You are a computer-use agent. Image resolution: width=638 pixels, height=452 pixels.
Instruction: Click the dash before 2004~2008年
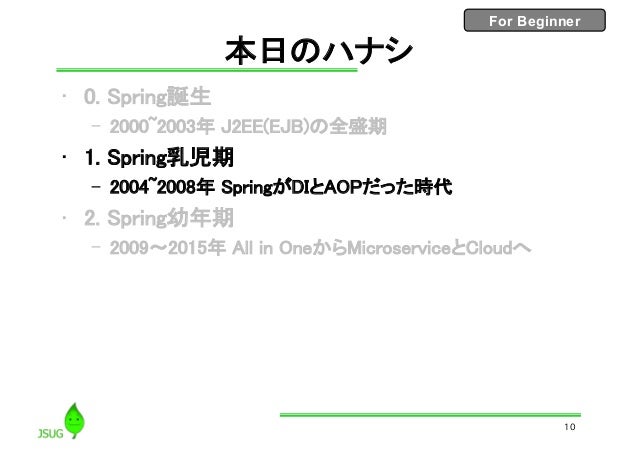click(x=96, y=188)
